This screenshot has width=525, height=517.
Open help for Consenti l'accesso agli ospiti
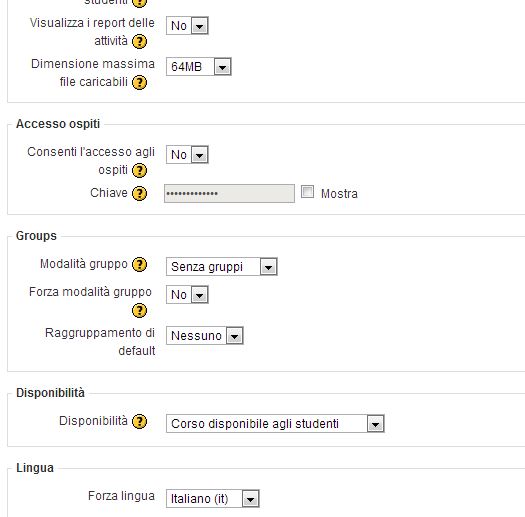point(139,170)
